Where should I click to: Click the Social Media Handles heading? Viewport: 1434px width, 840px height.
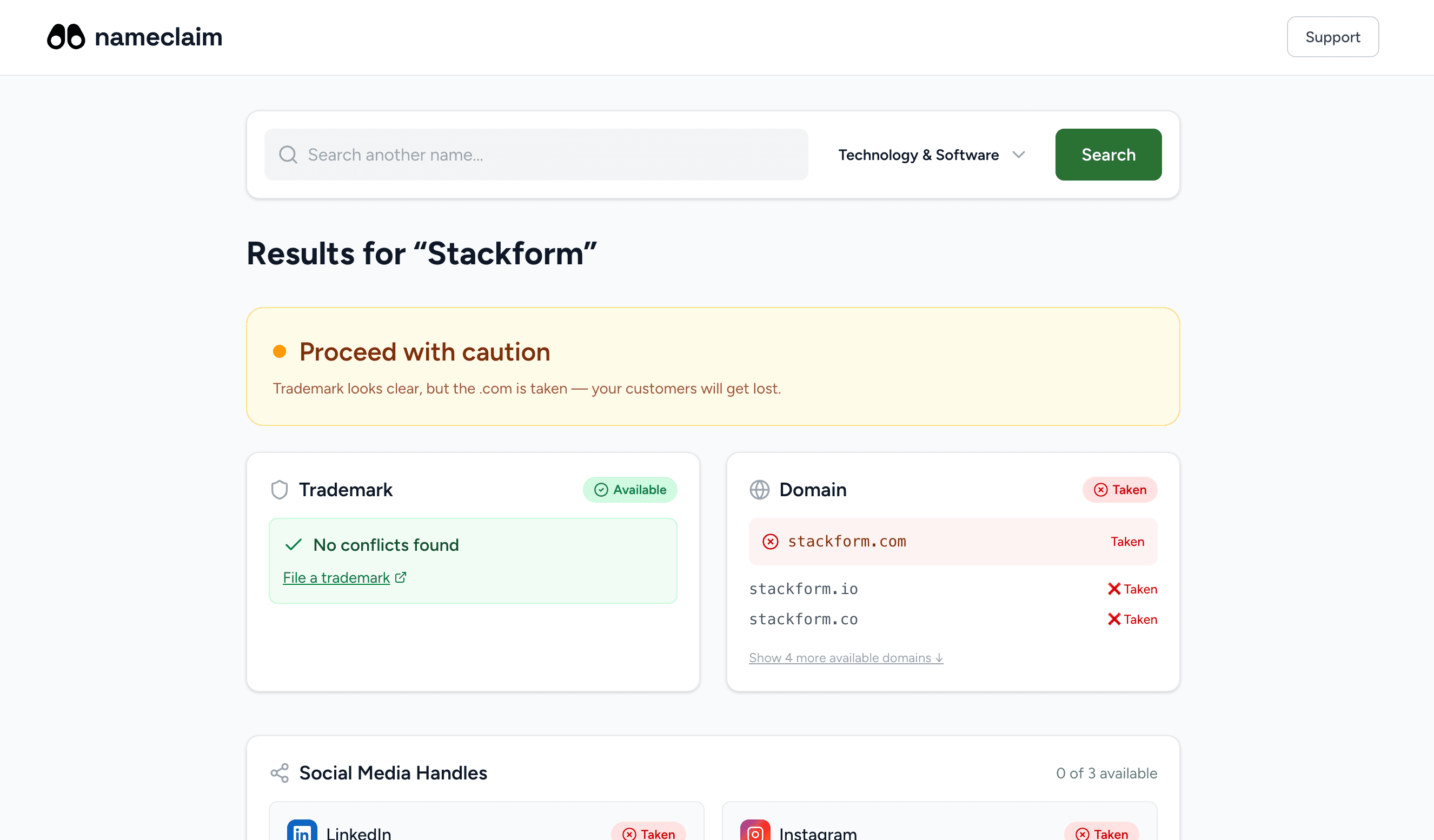(x=393, y=773)
